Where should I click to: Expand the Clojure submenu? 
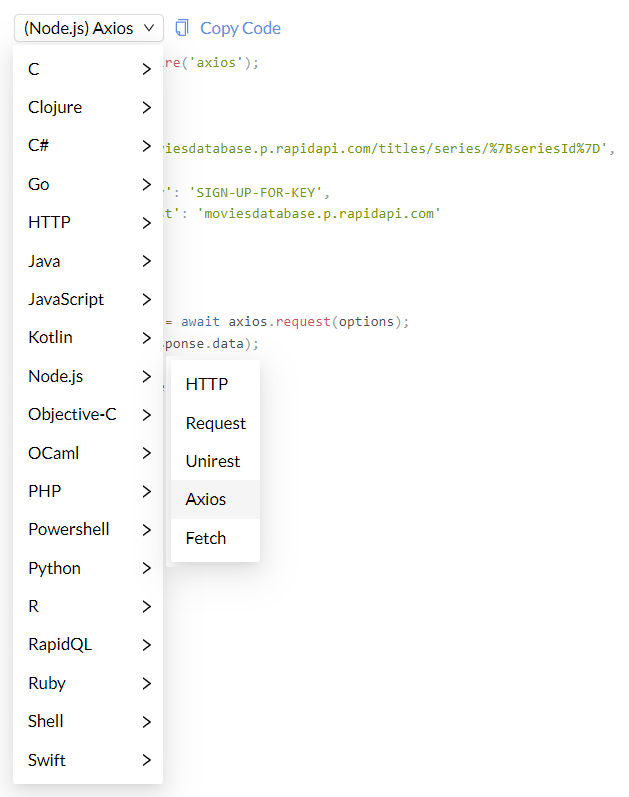pyautogui.click(x=88, y=107)
